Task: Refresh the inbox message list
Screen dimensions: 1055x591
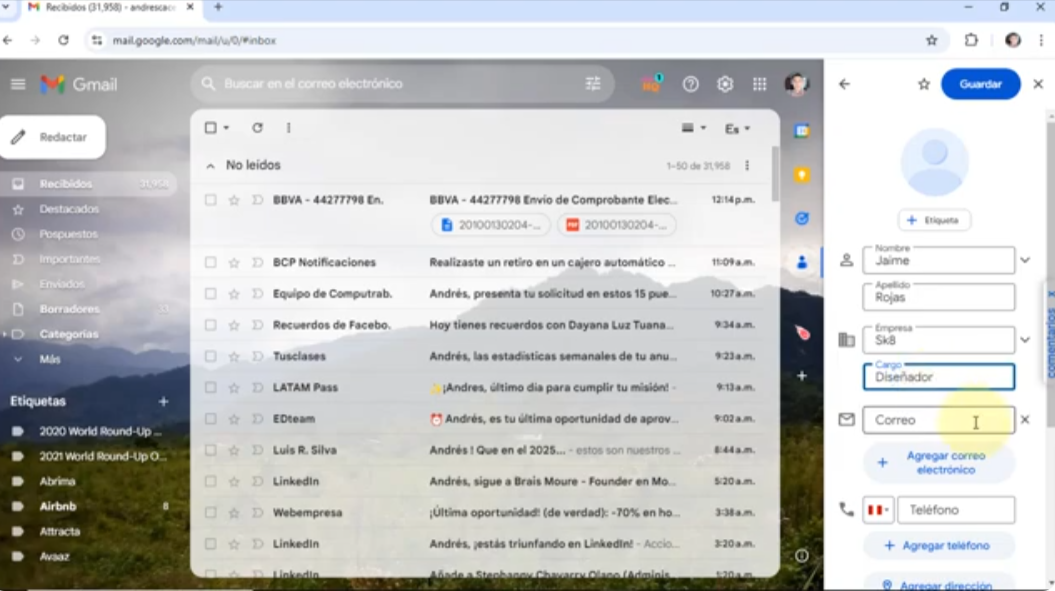Action: 257,128
